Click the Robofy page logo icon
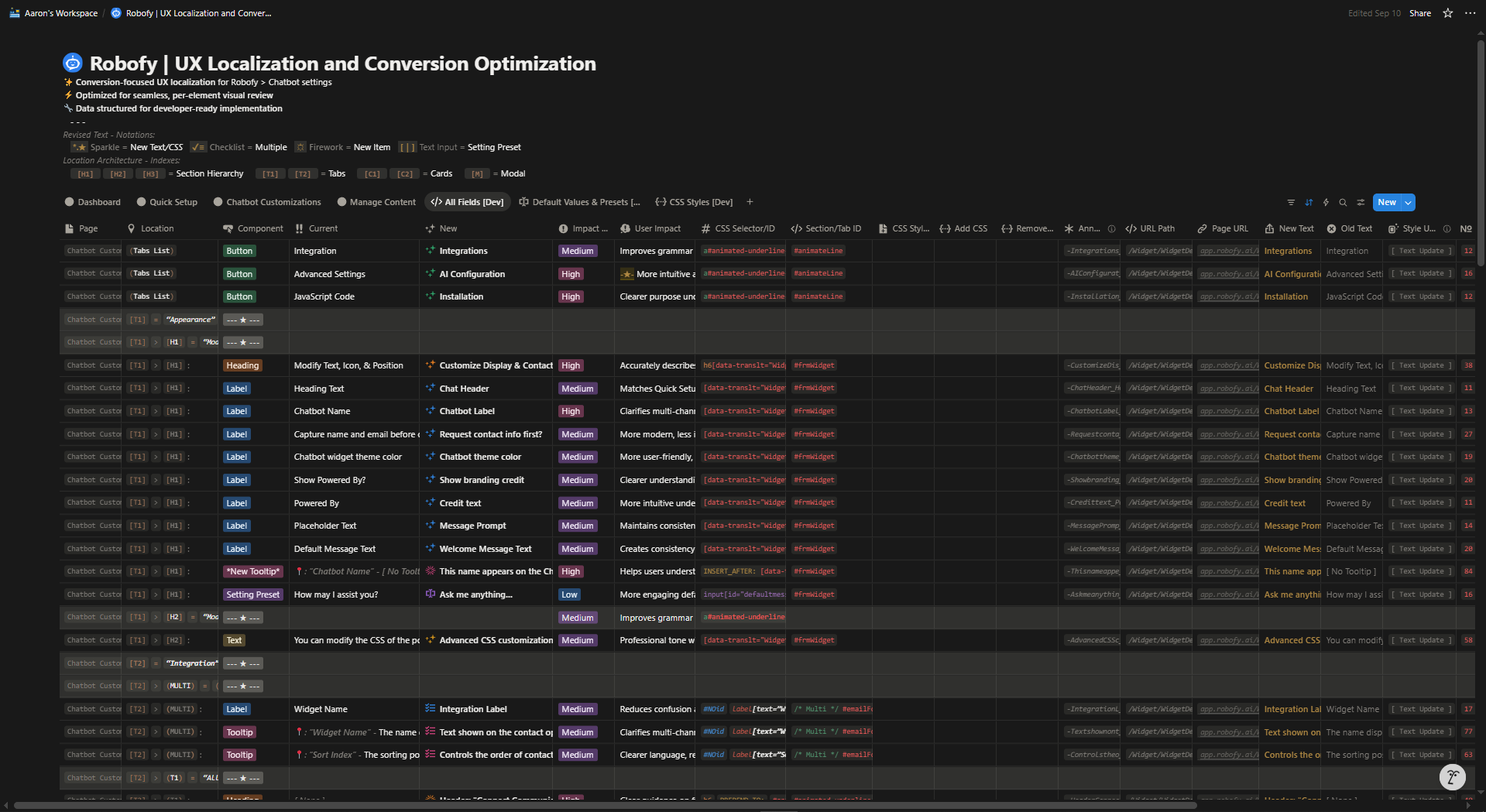 (73, 63)
